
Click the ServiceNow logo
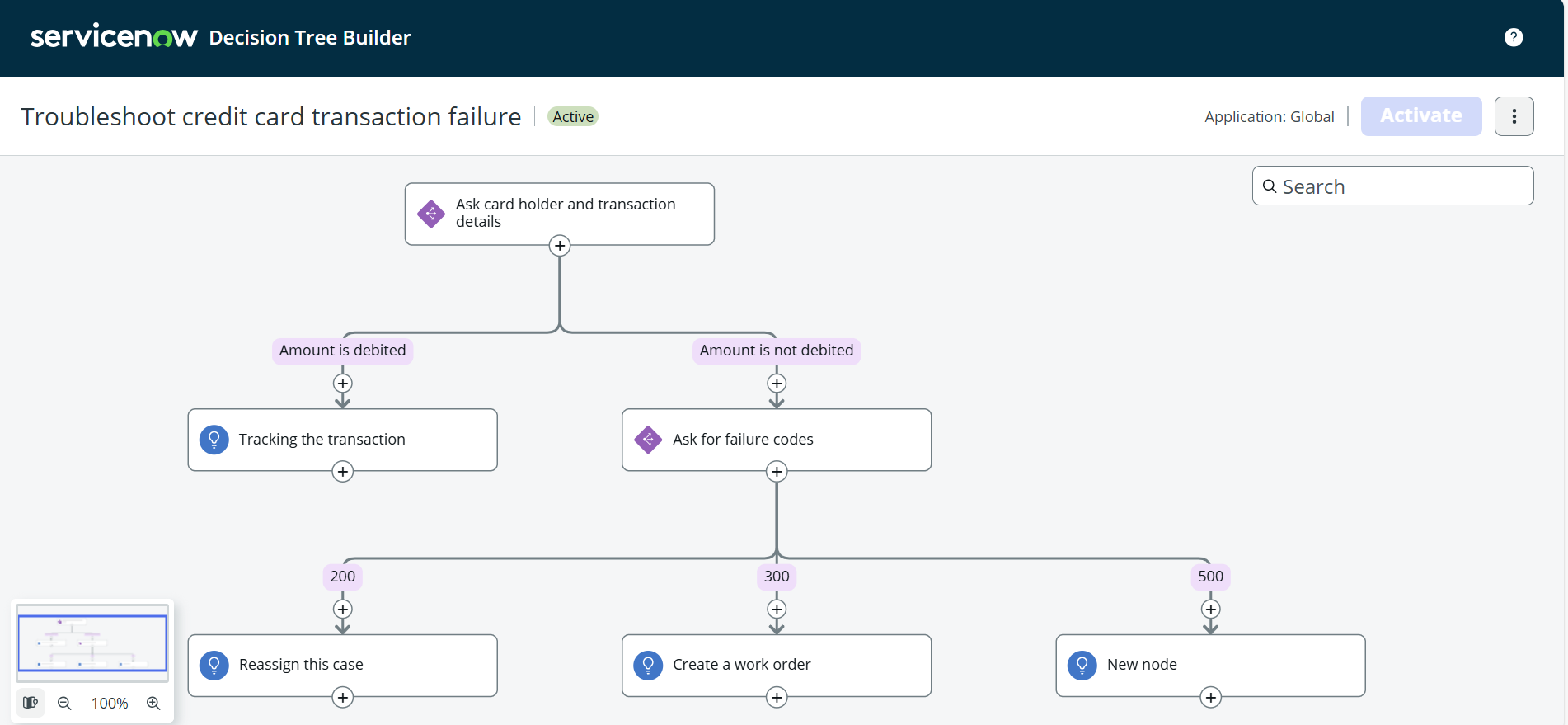[x=114, y=36]
